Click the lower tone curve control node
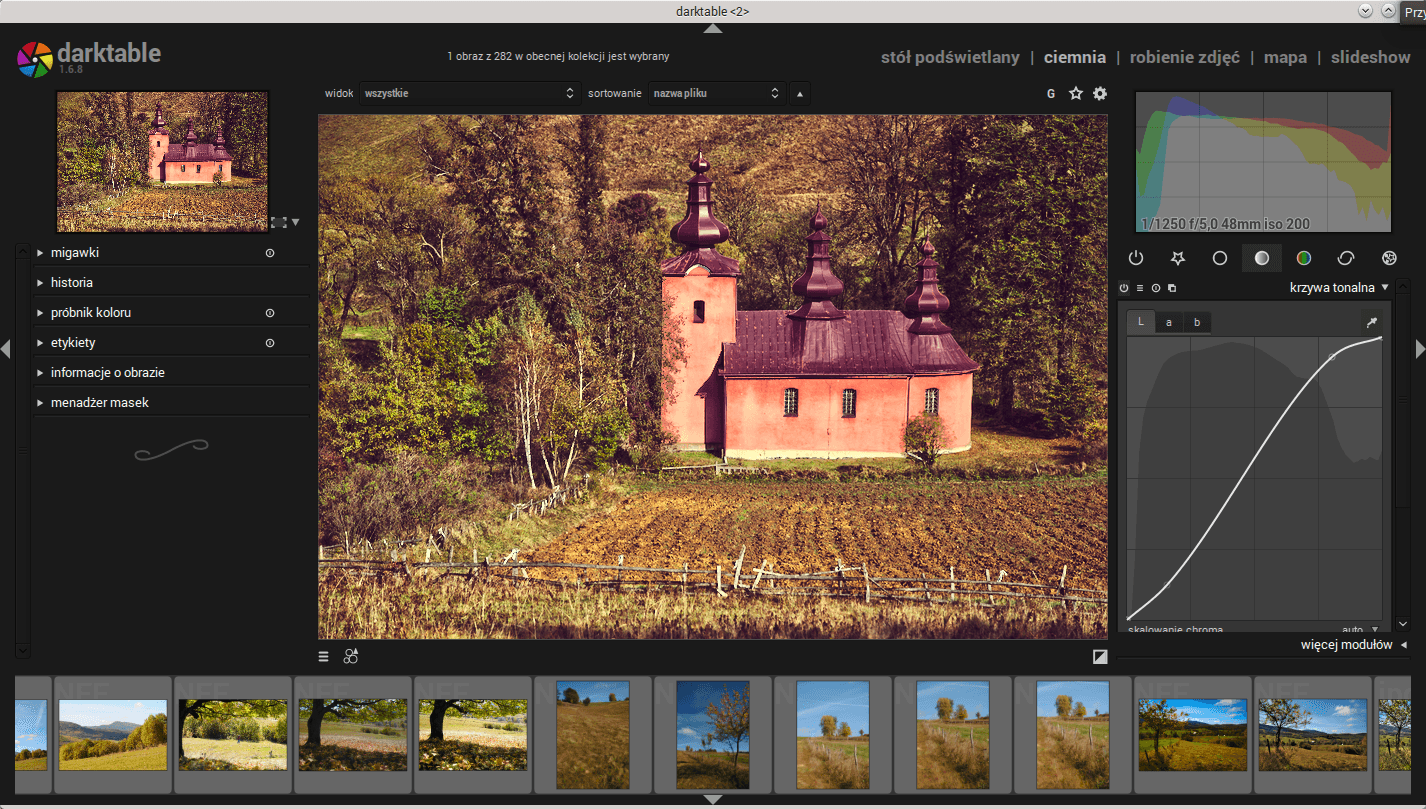This screenshot has width=1426, height=809. pyautogui.click(x=1166, y=587)
